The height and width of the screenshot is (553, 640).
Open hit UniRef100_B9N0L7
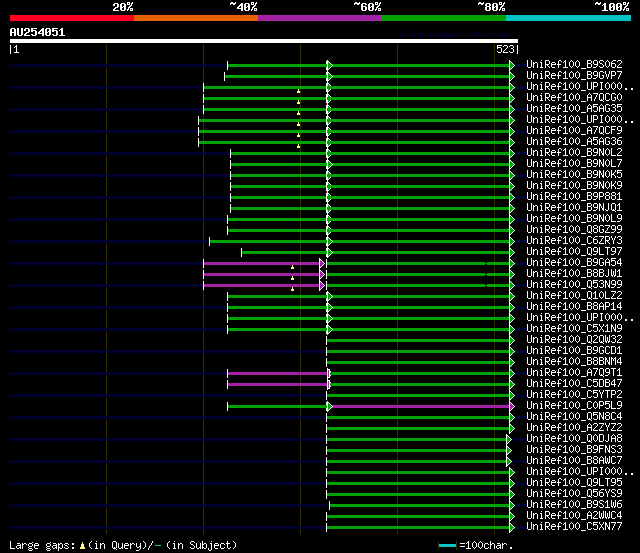tap(574, 164)
